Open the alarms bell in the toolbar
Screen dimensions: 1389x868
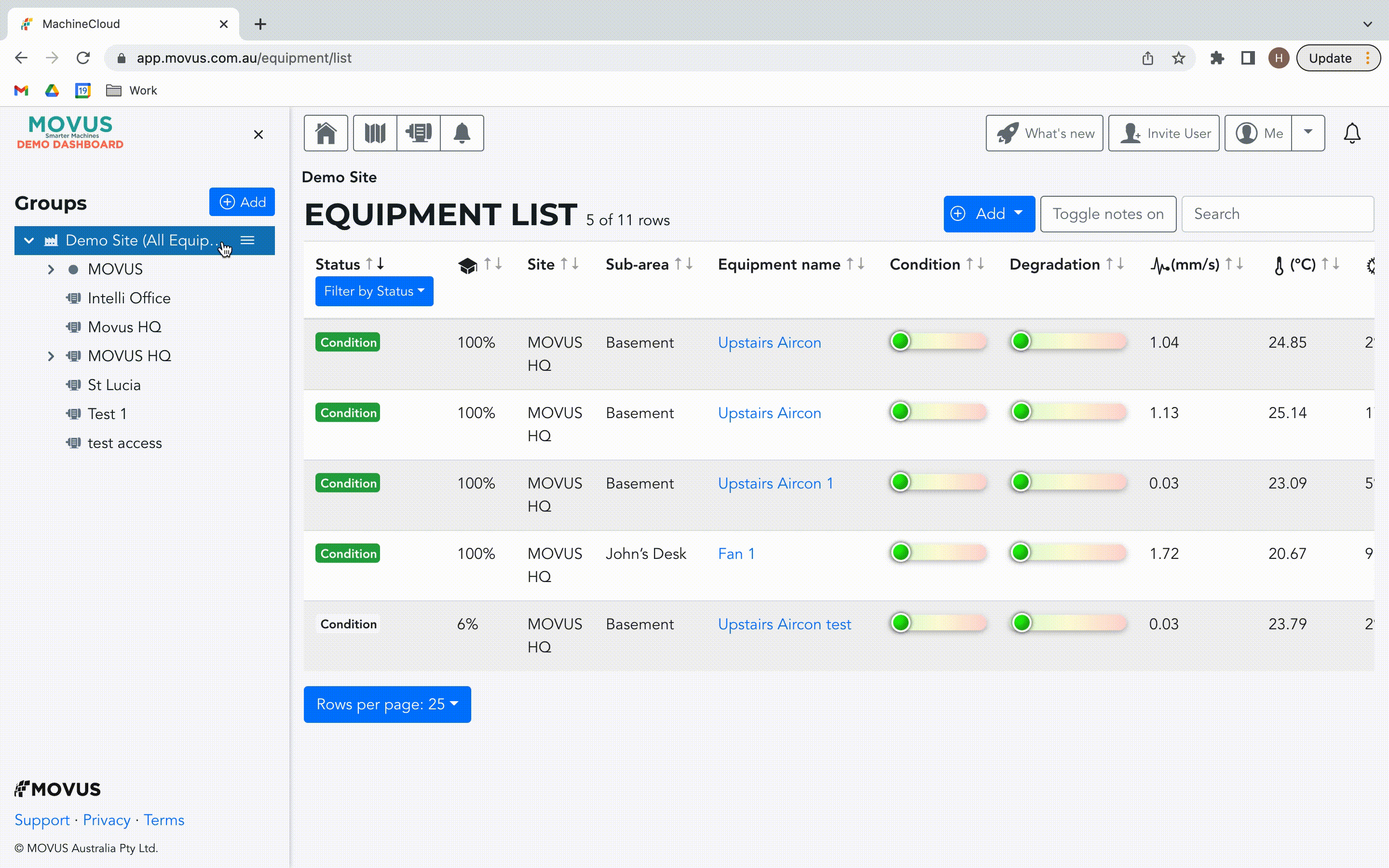point(462,133)
